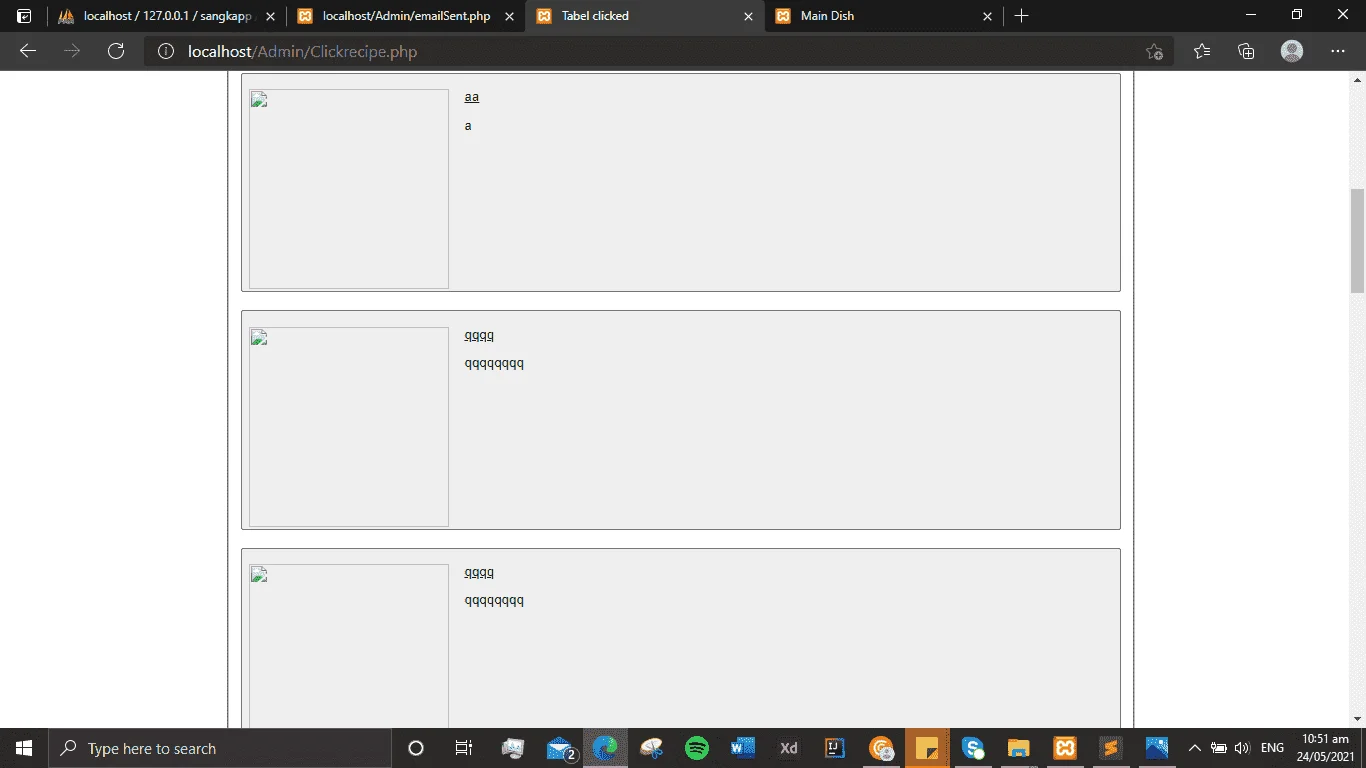The height and width of the screenshot is (768, 1366).
Task: Close the Main Dish tab
Action: pos(987,16)
